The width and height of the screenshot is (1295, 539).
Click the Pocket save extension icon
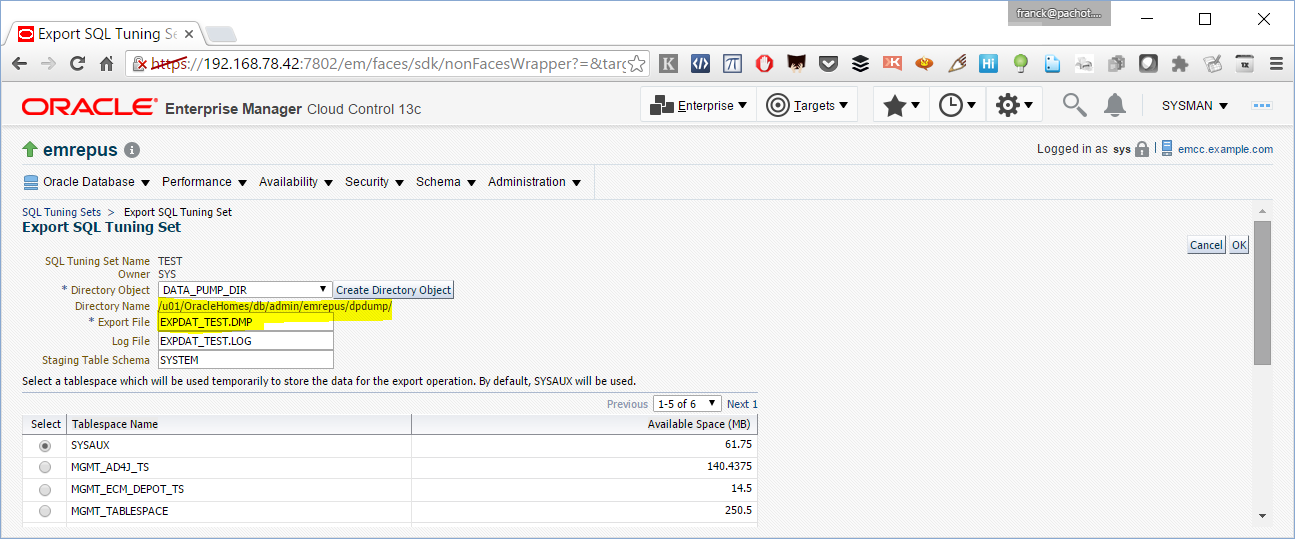coord(828,63)
